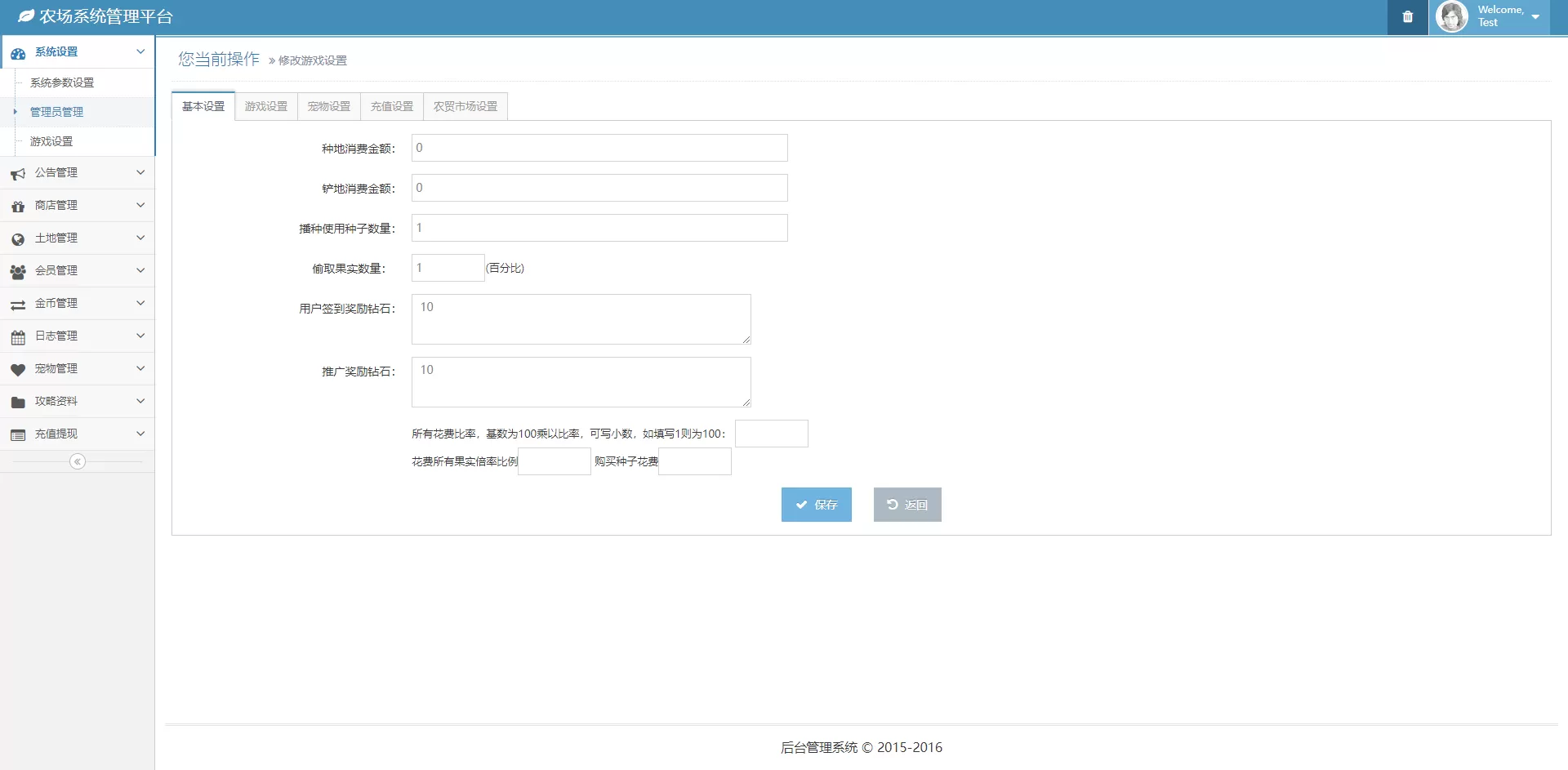Click the 保存 save button

(x=816, y=505)
